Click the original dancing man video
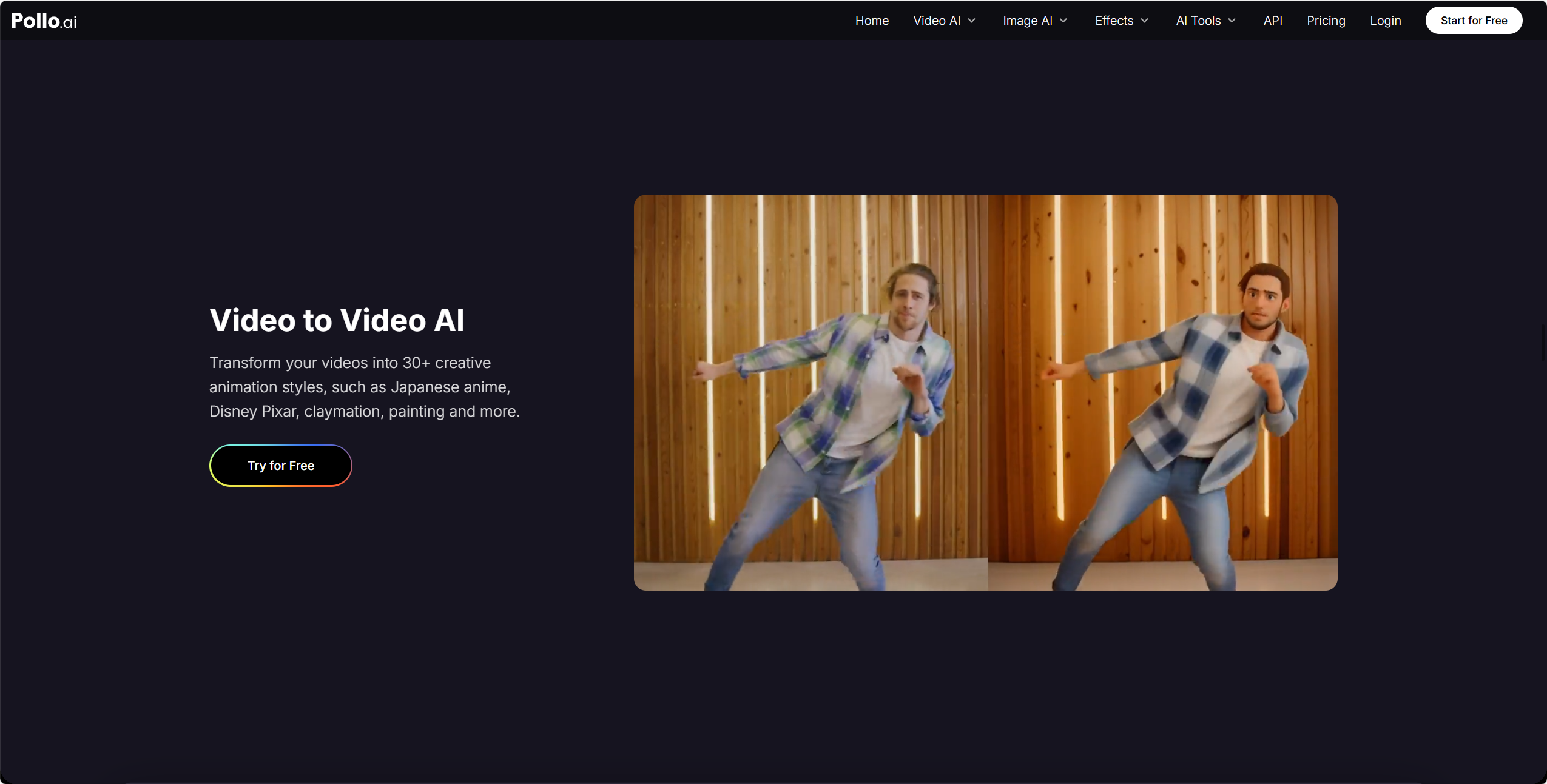Image resolution: width=1547 pixels, height=784 pixels. pyautogui.click(x=811, y=392)
